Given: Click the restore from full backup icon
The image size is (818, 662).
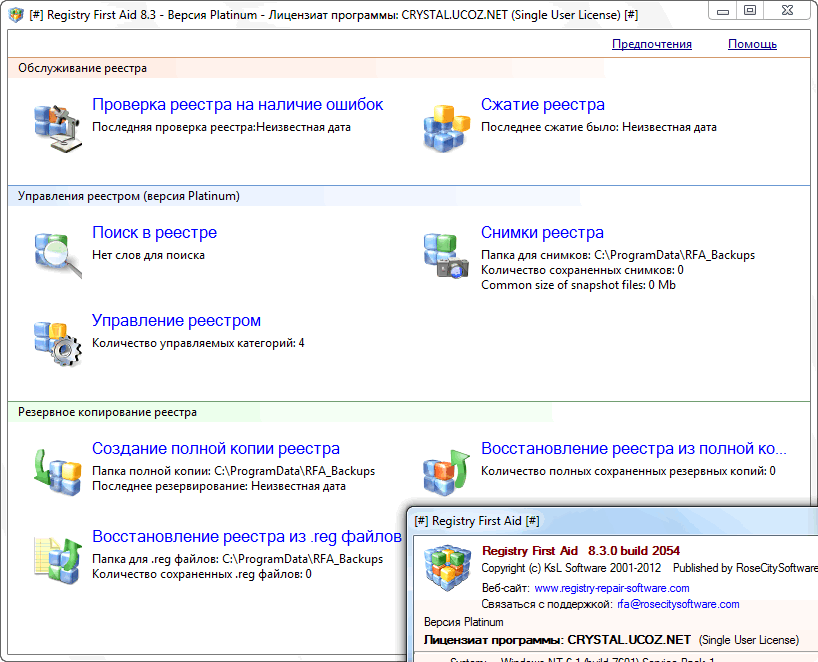Looking at the screenshot, I should pyautogui.click(x=447, y=471).
